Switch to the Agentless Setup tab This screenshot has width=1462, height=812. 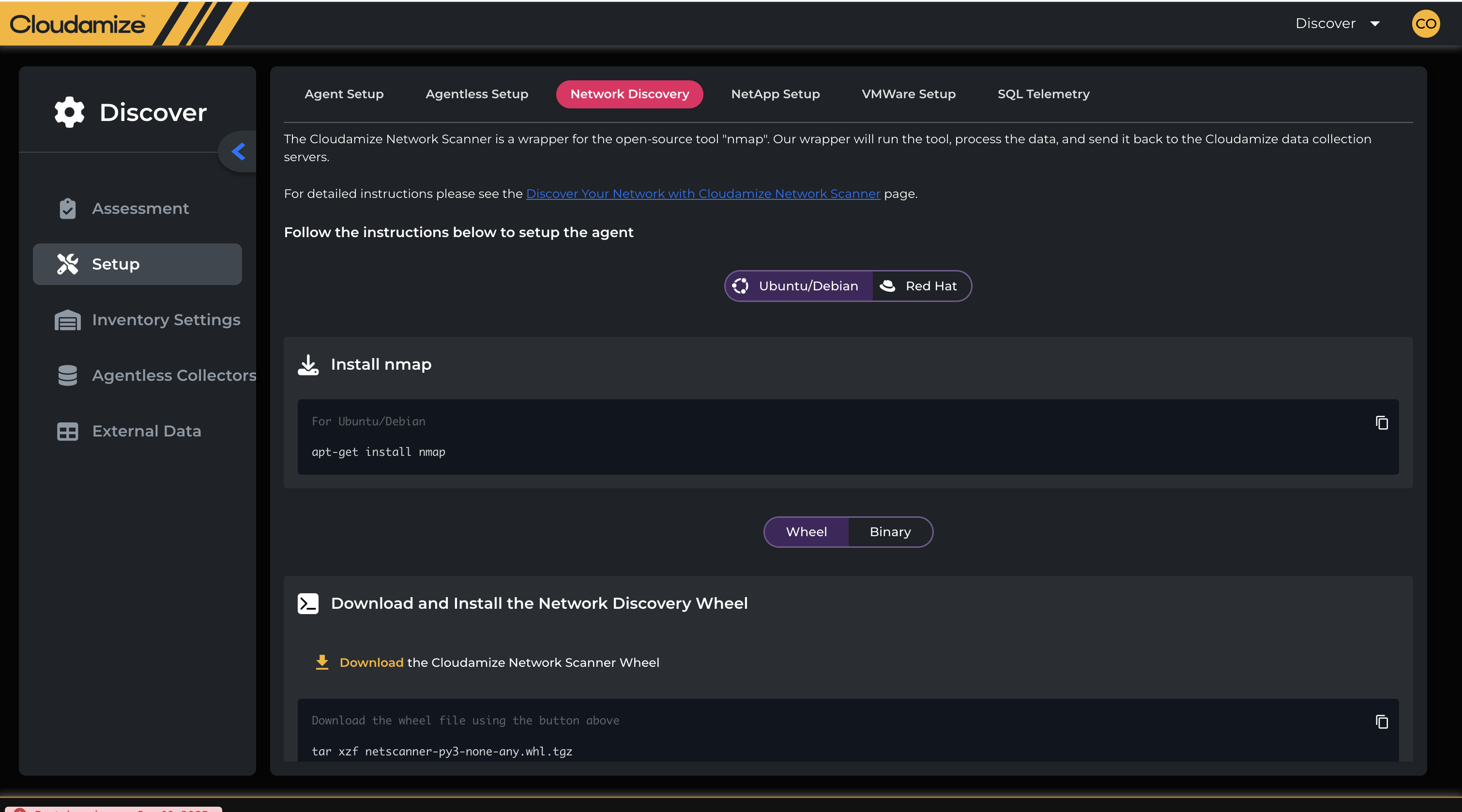476,94
